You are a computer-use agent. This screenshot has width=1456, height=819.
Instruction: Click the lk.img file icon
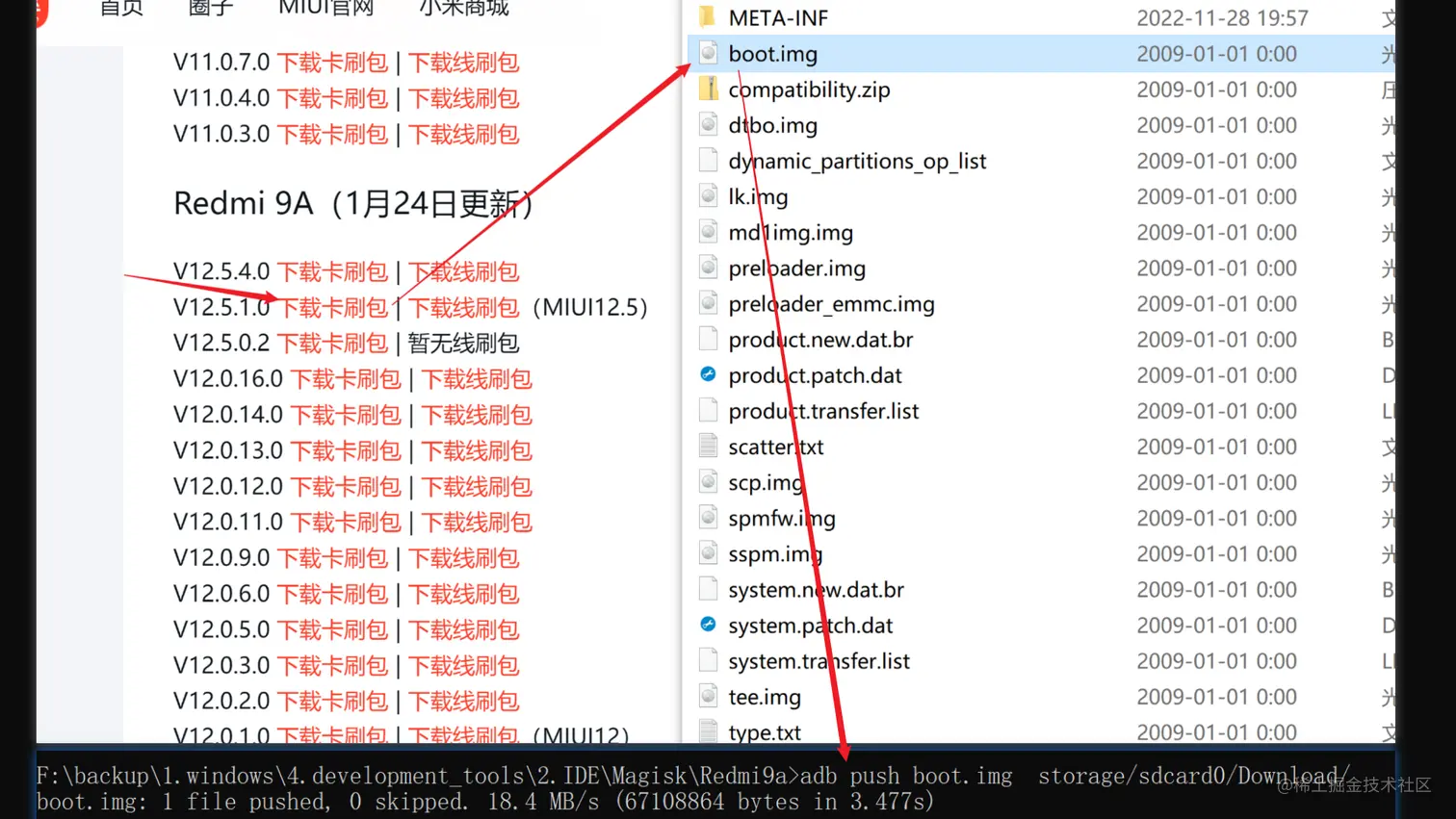tap(708, 196)
